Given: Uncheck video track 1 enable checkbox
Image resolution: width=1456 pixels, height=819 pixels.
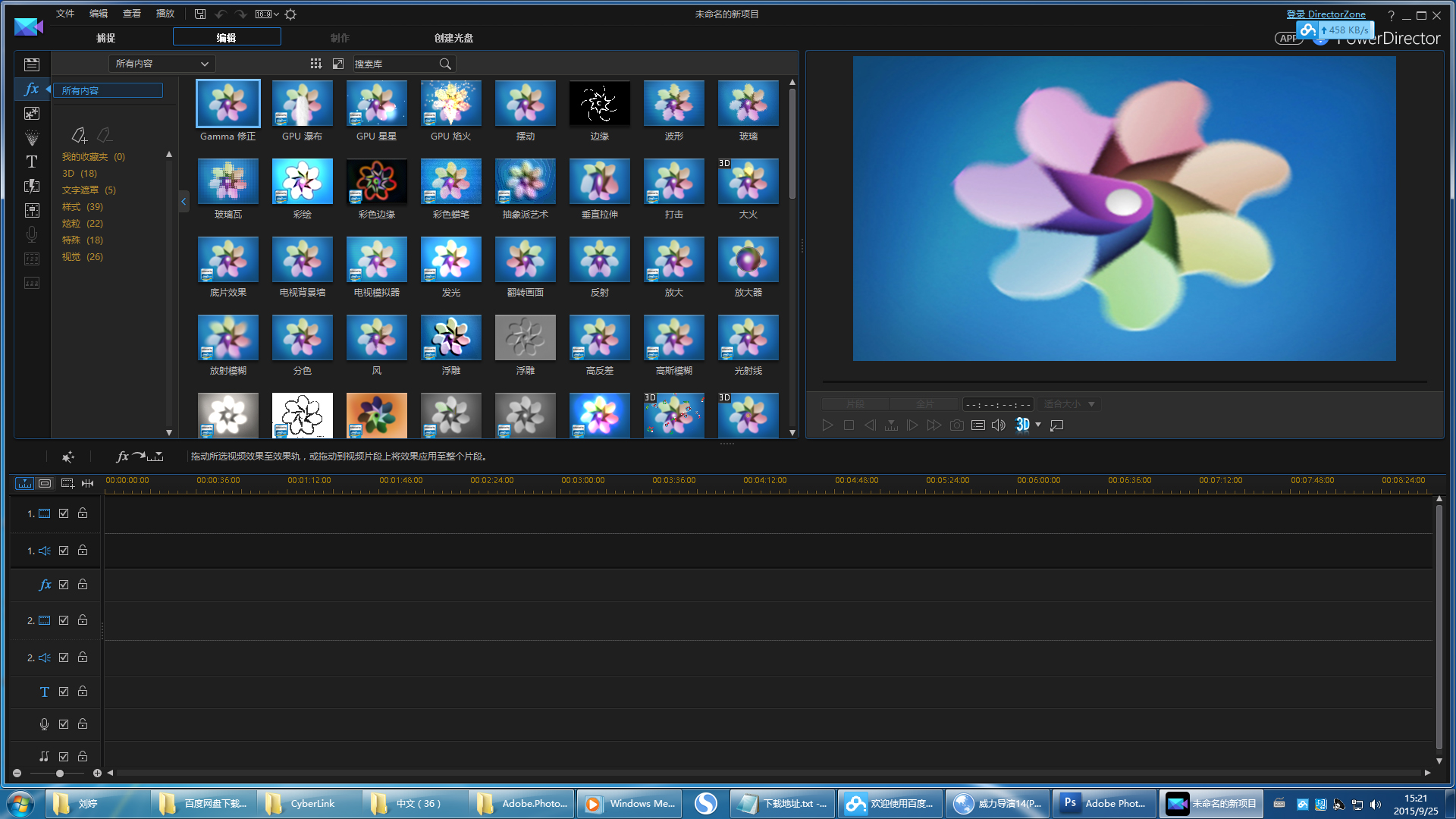Looking at the screenshot, I should click(64, 513).
